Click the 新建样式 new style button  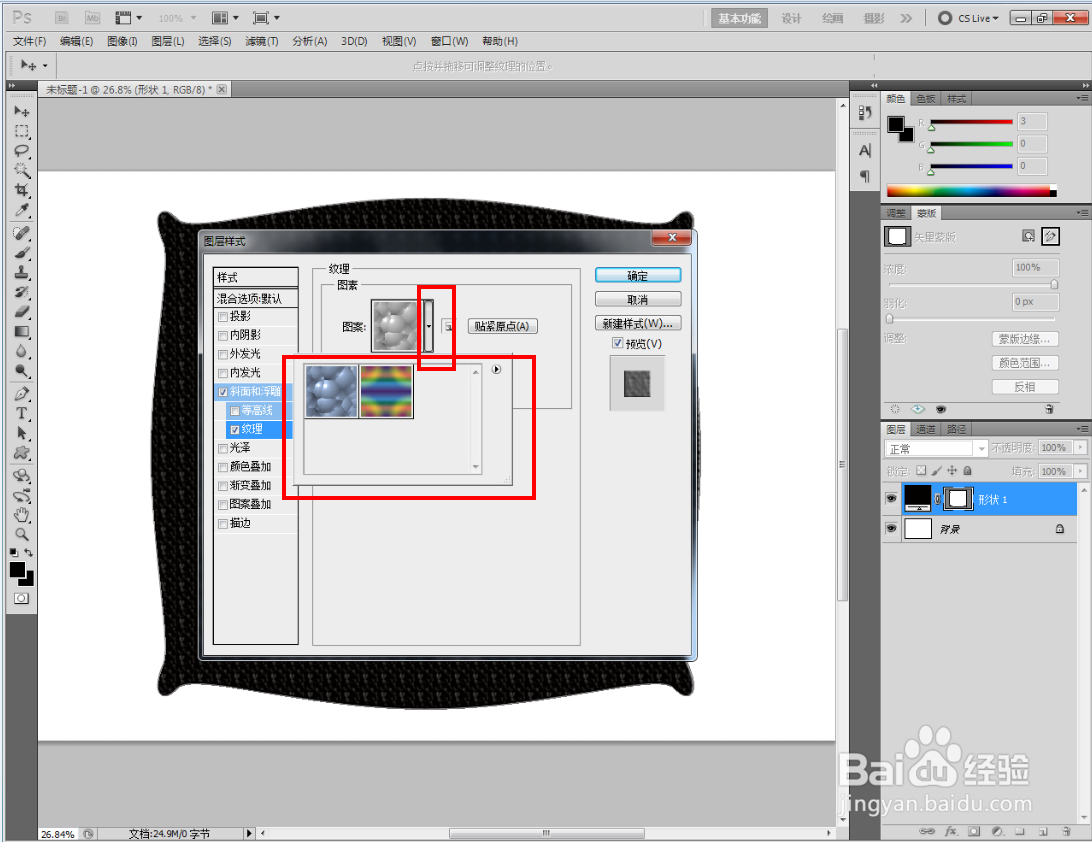click(x=638, y=323)
